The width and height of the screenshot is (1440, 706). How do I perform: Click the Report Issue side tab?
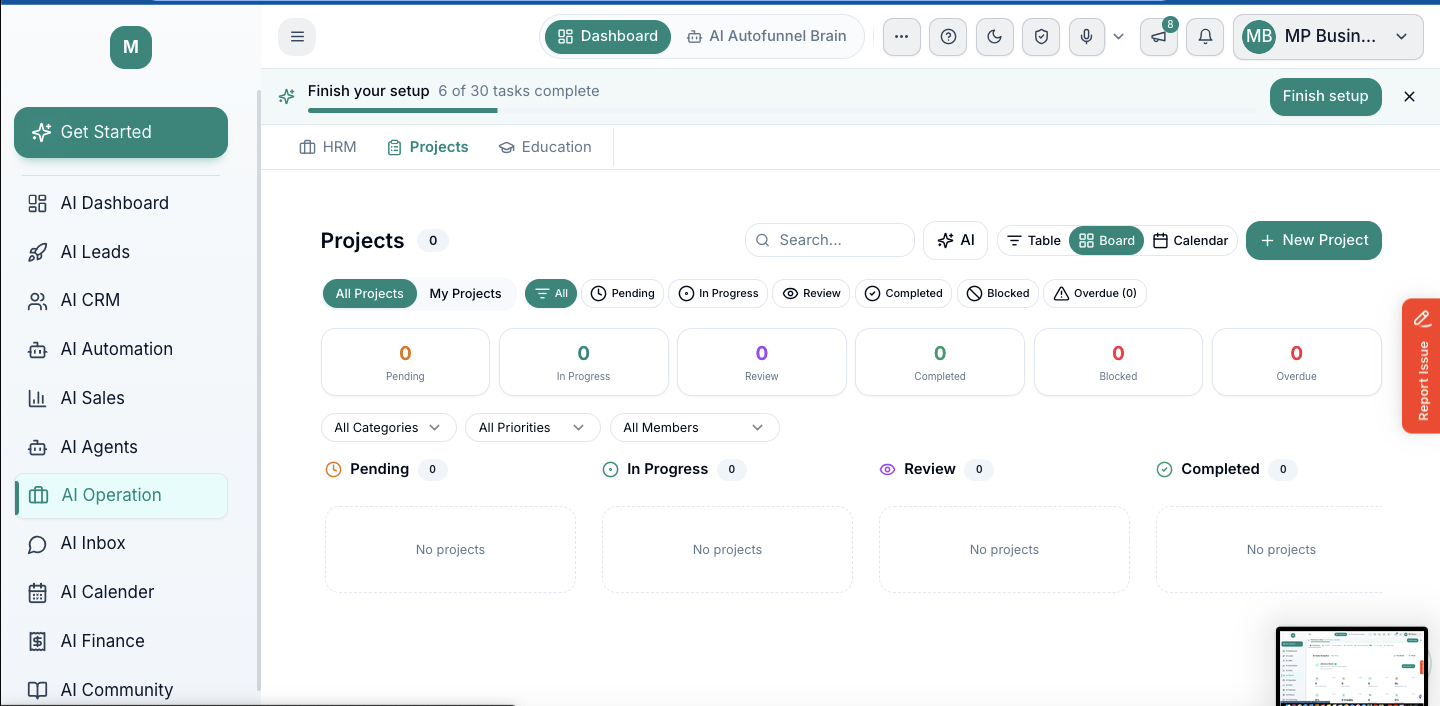click(1421, 366)
